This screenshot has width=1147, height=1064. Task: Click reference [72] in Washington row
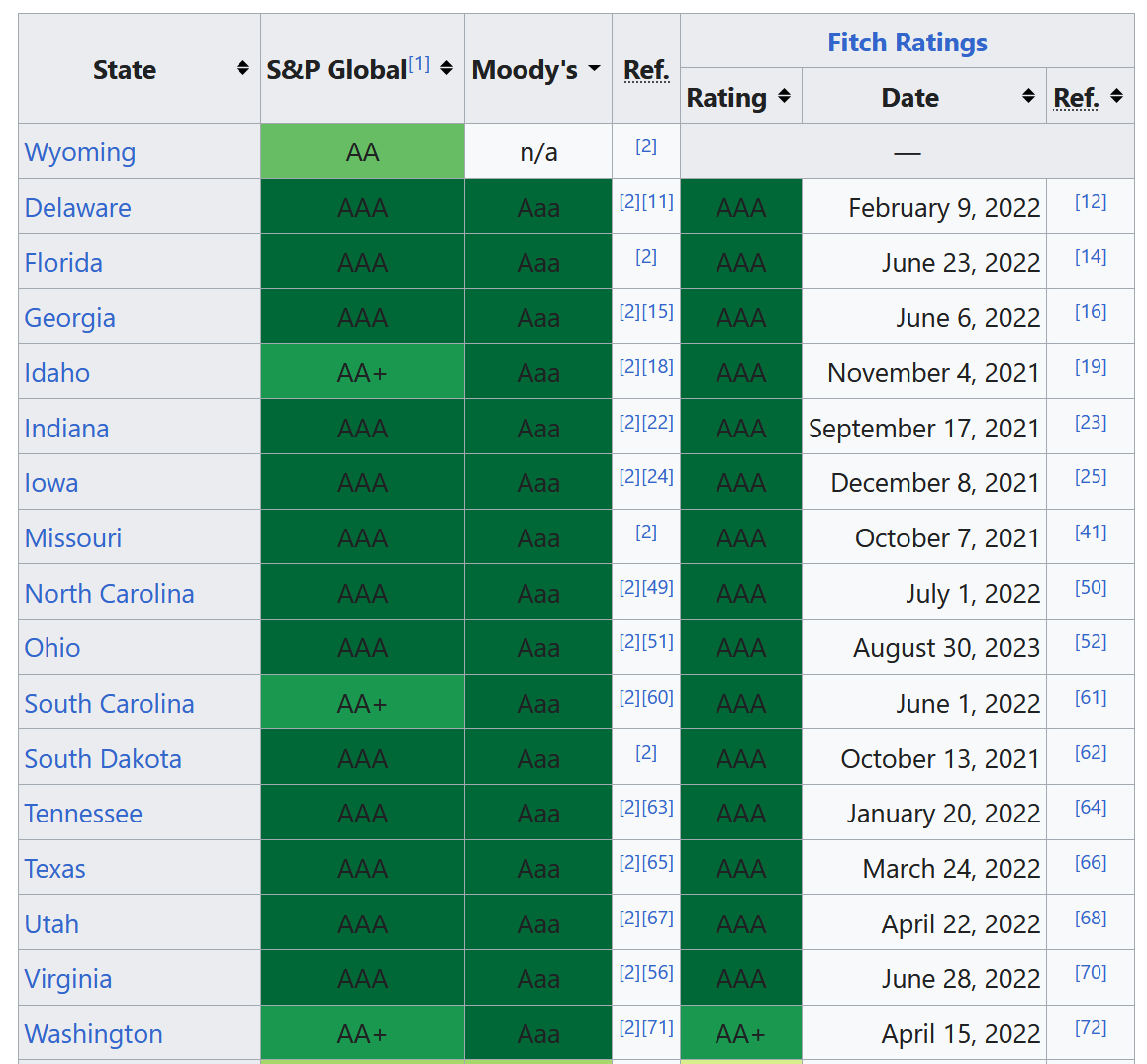[1091, 1028]
